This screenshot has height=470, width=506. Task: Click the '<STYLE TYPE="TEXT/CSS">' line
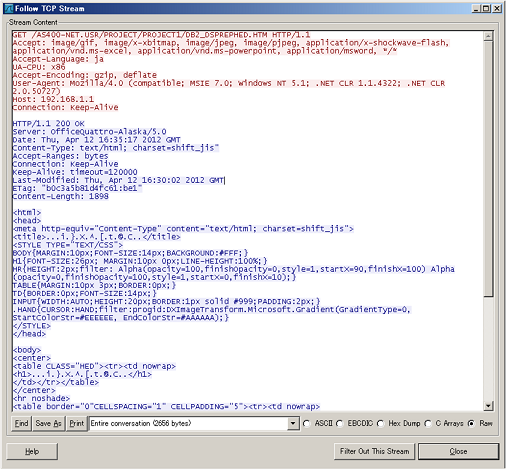click(x=68, y=245)
